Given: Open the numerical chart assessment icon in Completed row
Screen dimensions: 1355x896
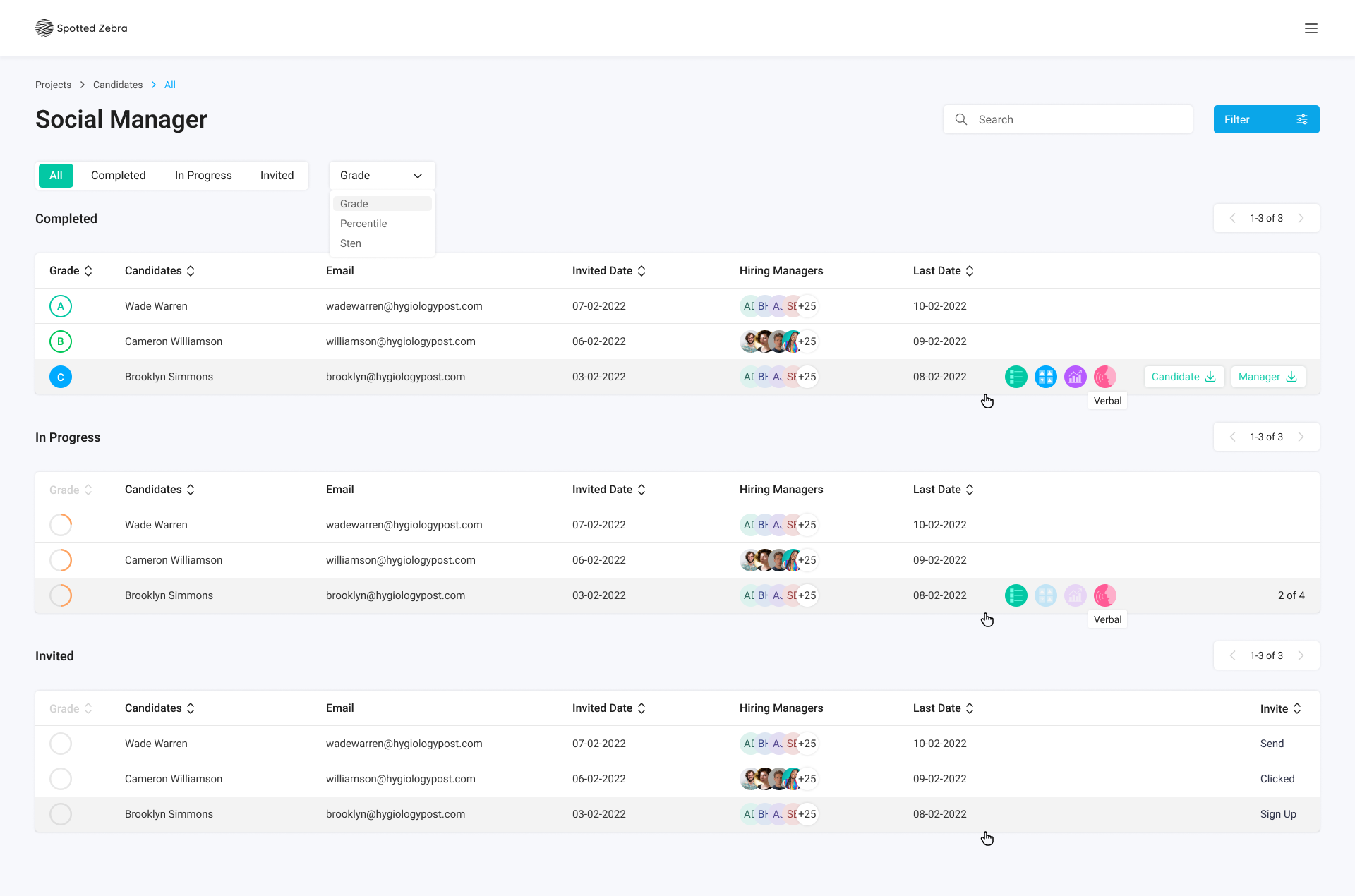Looking at the screenshot, I should 1075,377.
